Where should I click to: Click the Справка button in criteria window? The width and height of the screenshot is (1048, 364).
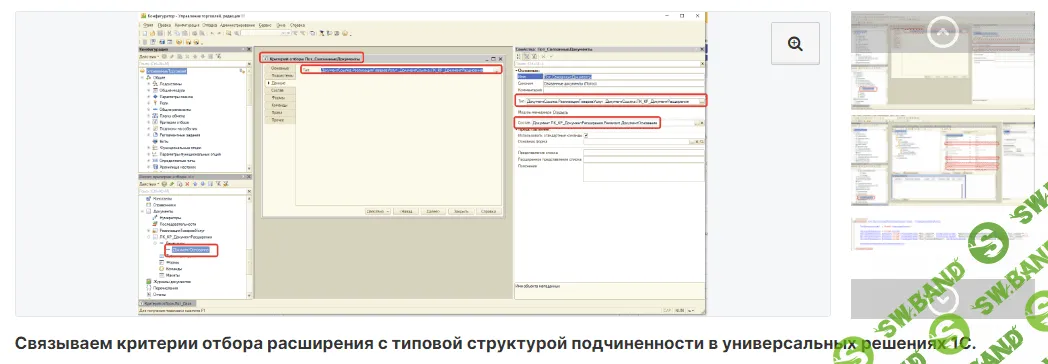pos(490,211)
